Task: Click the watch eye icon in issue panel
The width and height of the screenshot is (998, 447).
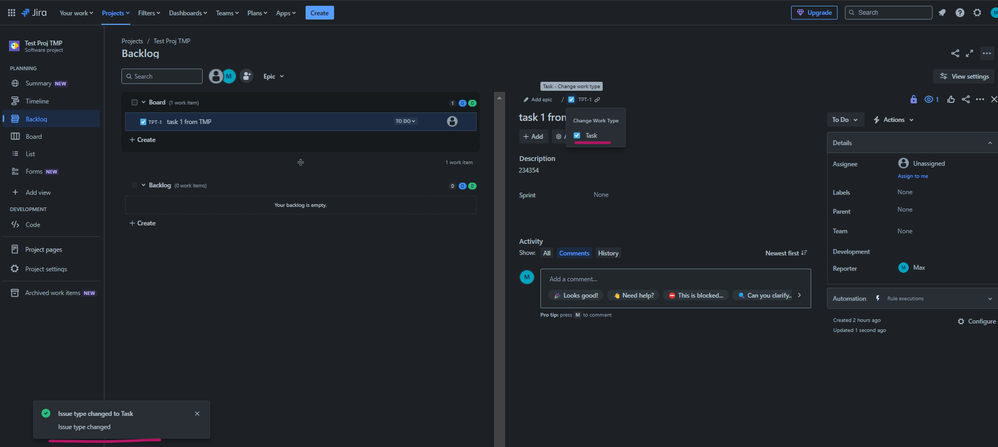Action: pyautogui.click(x=932, y=99)
